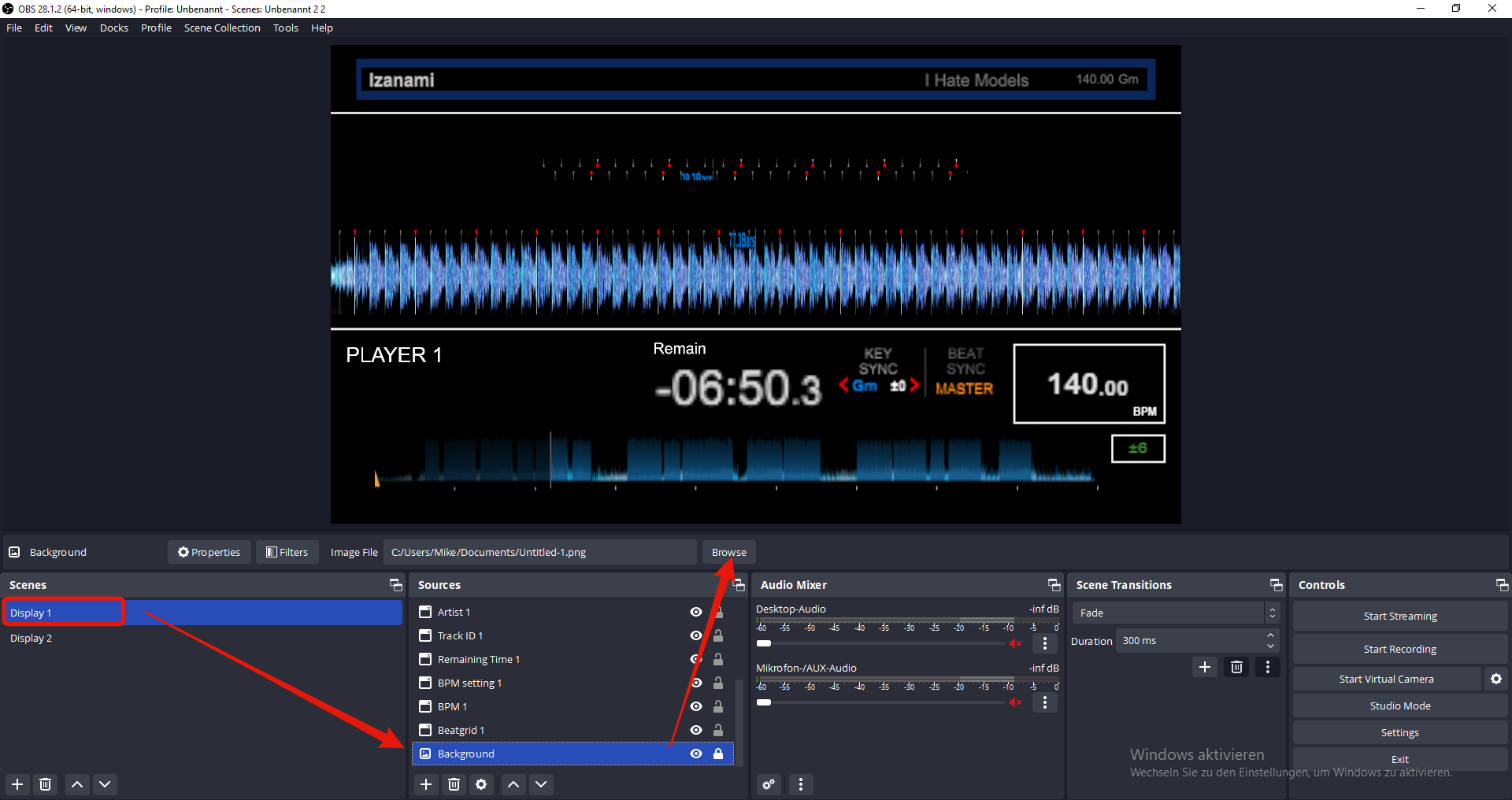
Task: Open Mikrofon/AUX-Audio three-dot options menu
Action: pyautogui.click(x=1045, y=702)
